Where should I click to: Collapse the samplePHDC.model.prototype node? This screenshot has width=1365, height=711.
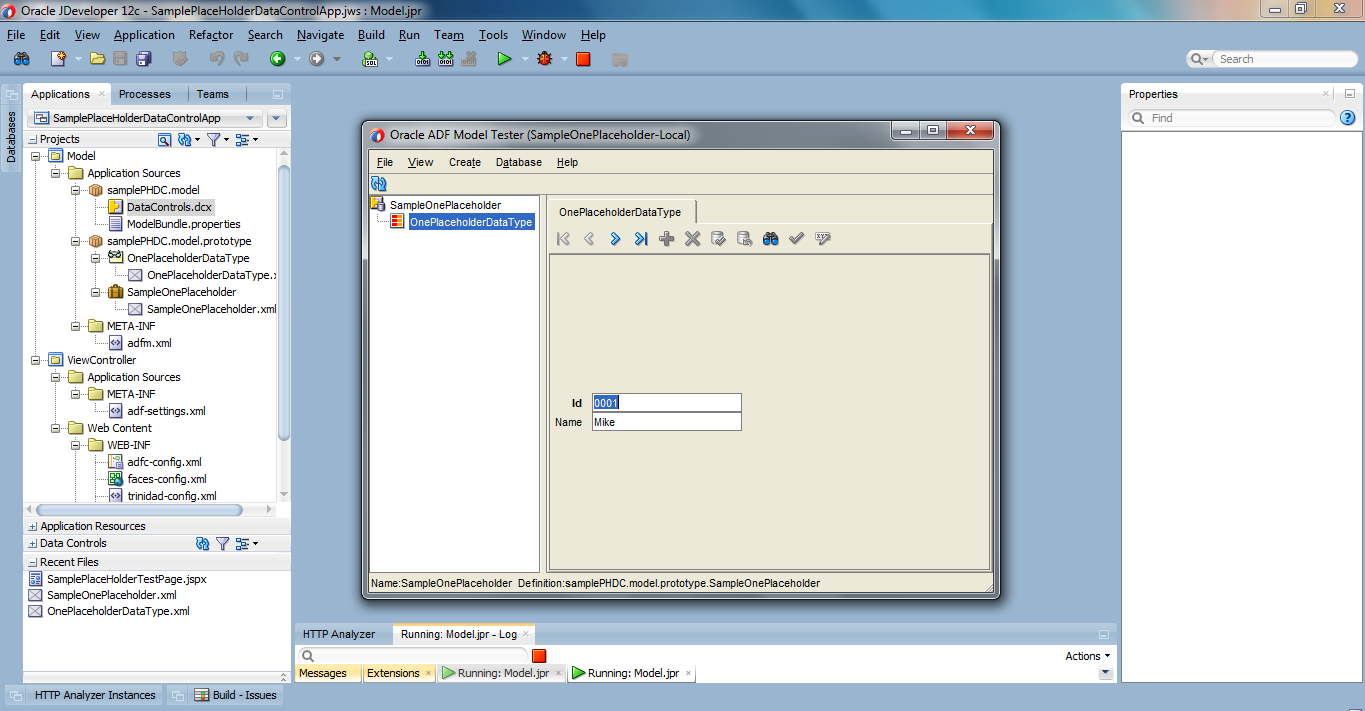pyautogui.click(x=75, y=240)
